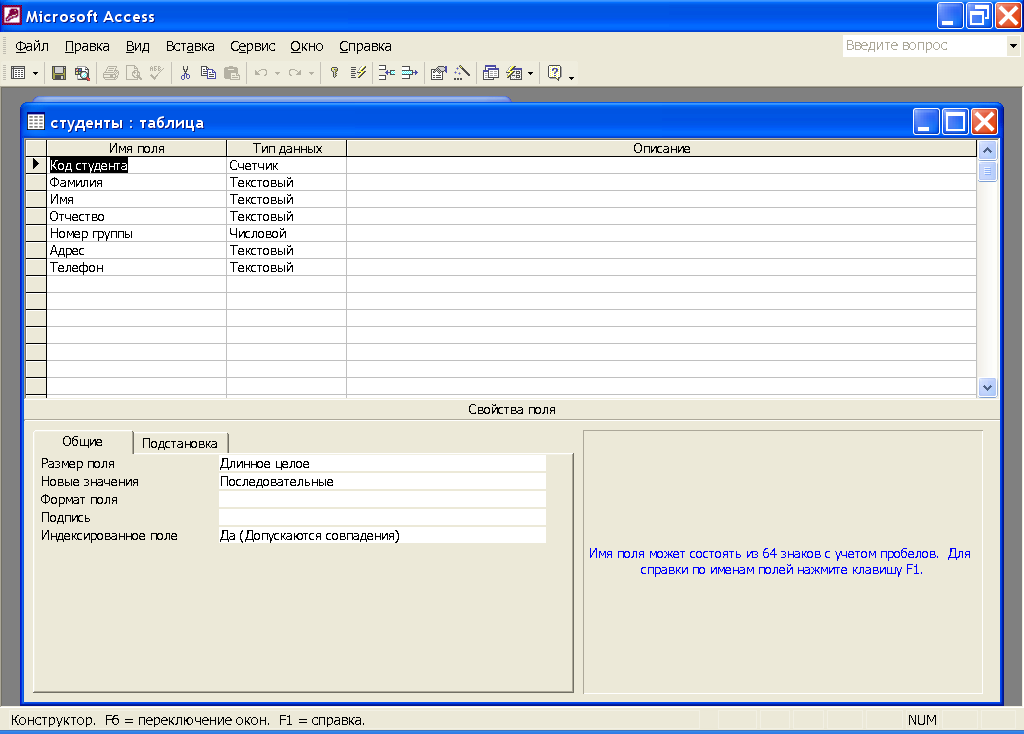Open the Справка menu
This screenshot has width=1024, height=734.
point(365,46)
